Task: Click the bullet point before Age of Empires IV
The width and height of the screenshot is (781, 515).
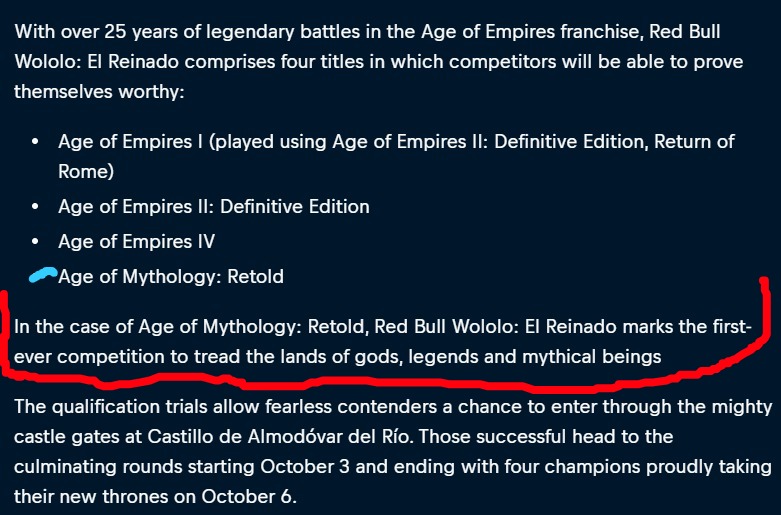Action: 35,242
